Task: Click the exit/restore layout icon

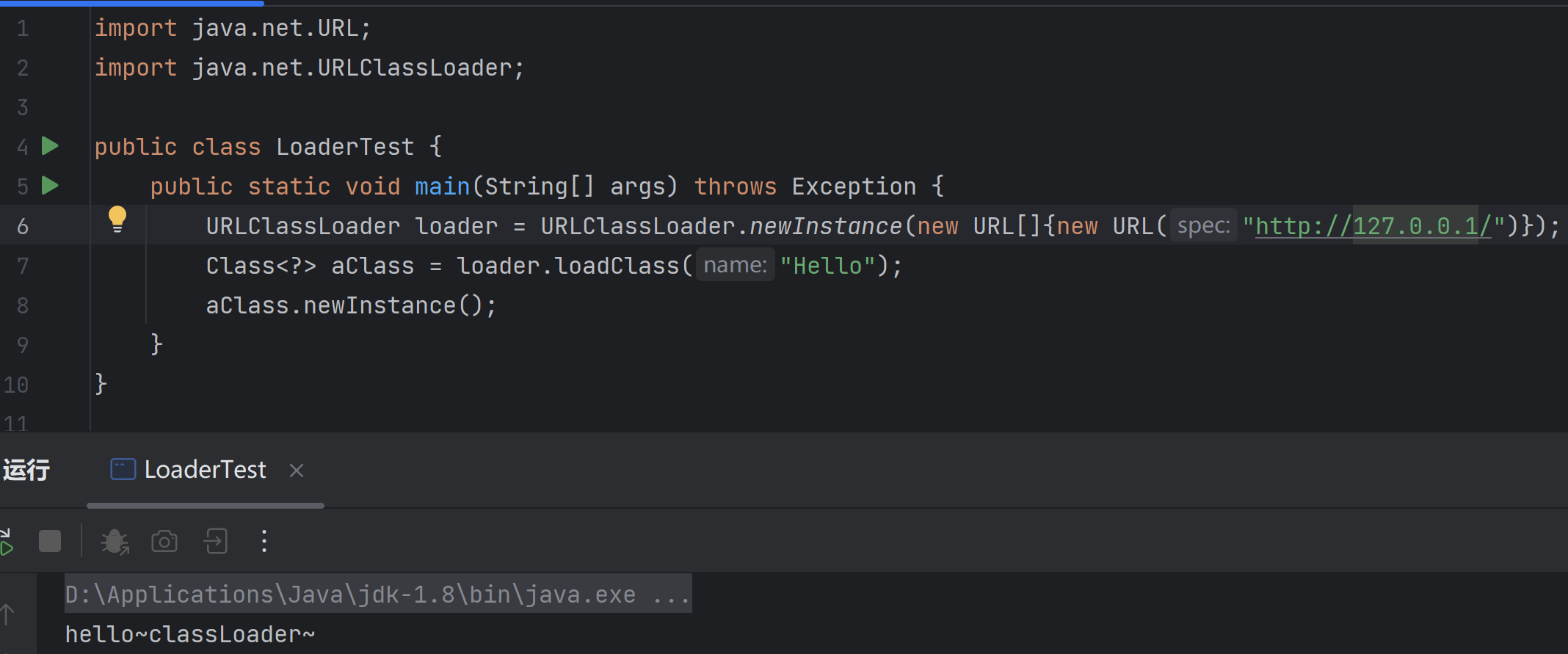Action: click(216, 542)
